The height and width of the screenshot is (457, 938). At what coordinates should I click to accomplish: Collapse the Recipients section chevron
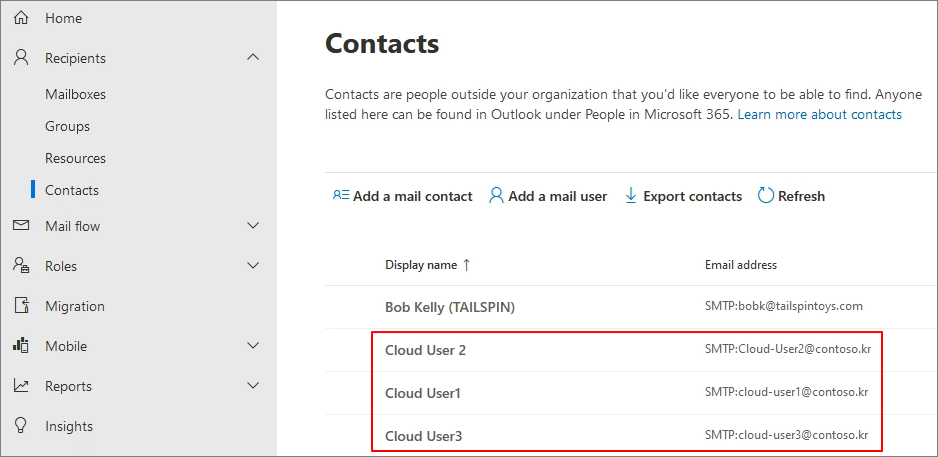[x=253, y=57]
